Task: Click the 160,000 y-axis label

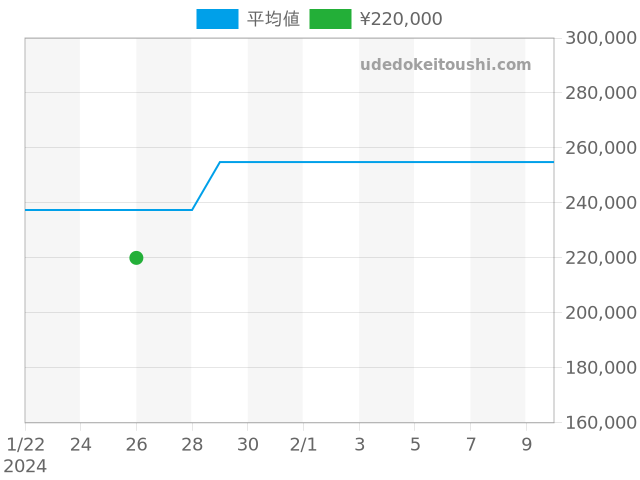Action: point(600,422)
